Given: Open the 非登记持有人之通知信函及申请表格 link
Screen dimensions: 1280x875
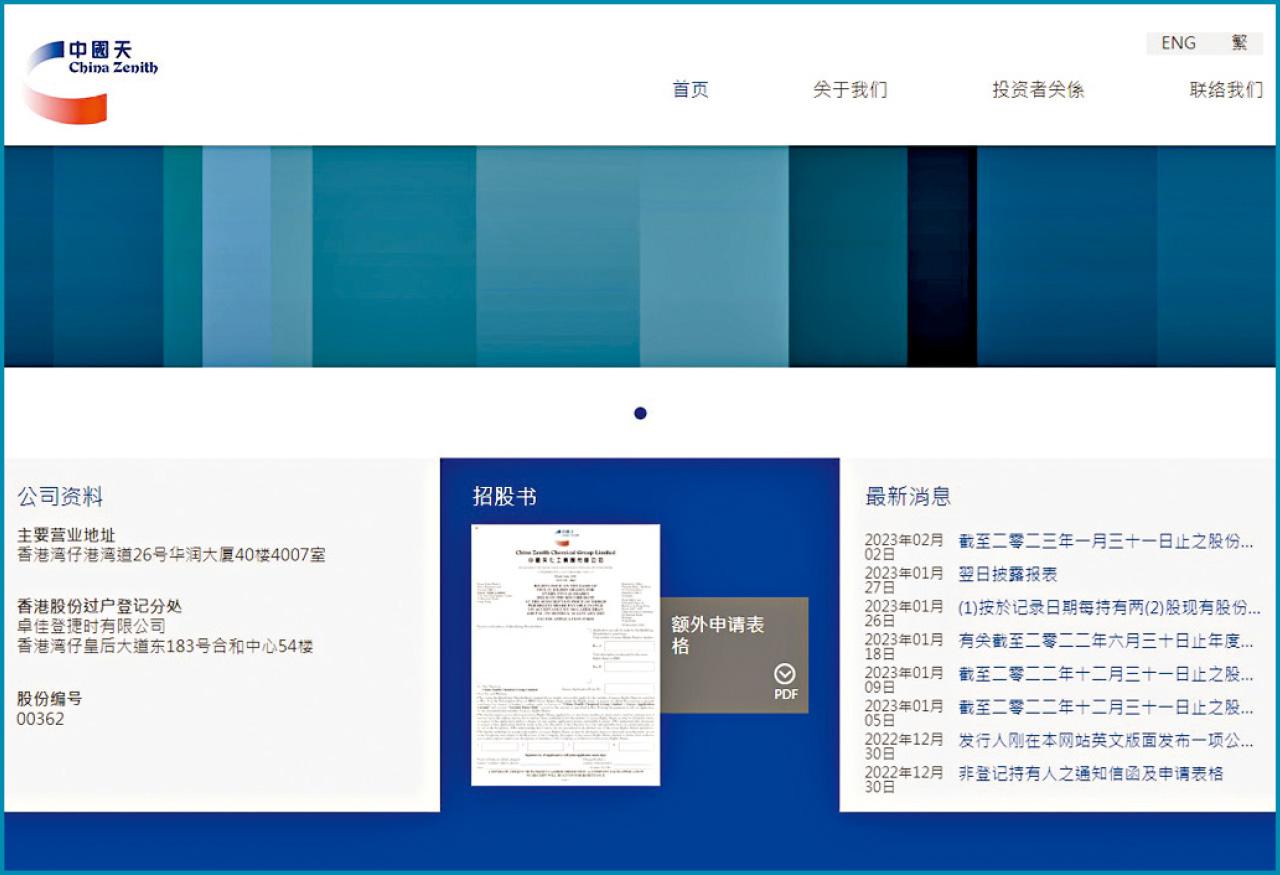Looking at the screenshot, I should 1090,774.
